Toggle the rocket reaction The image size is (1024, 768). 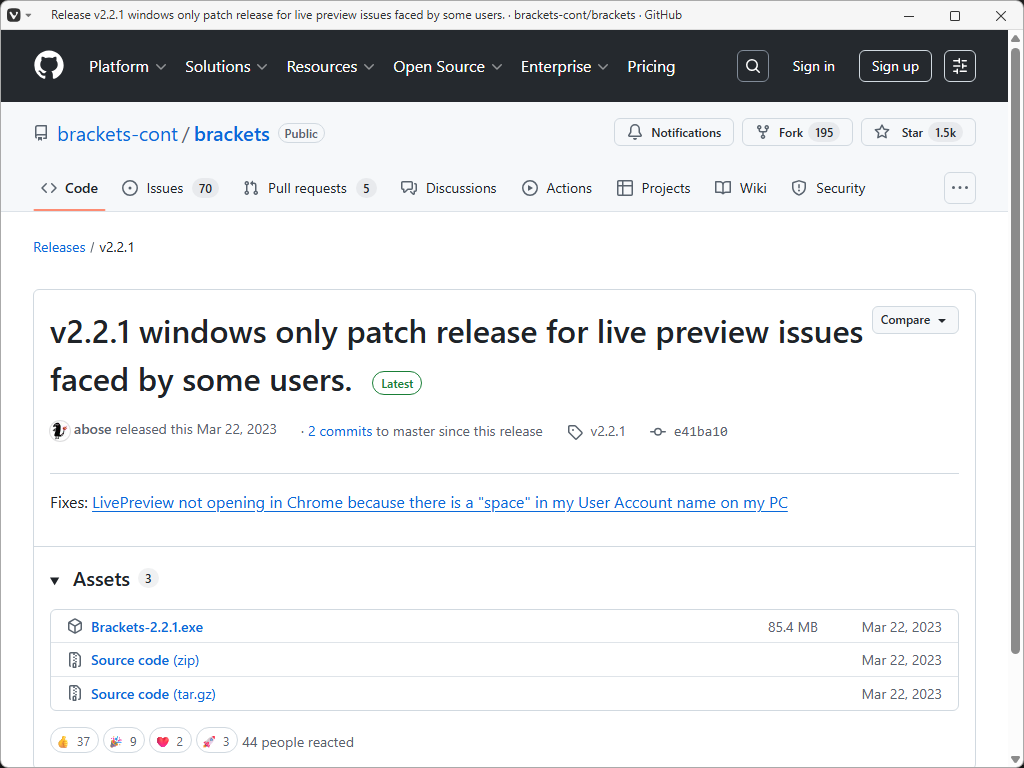[x=216, y=740]
